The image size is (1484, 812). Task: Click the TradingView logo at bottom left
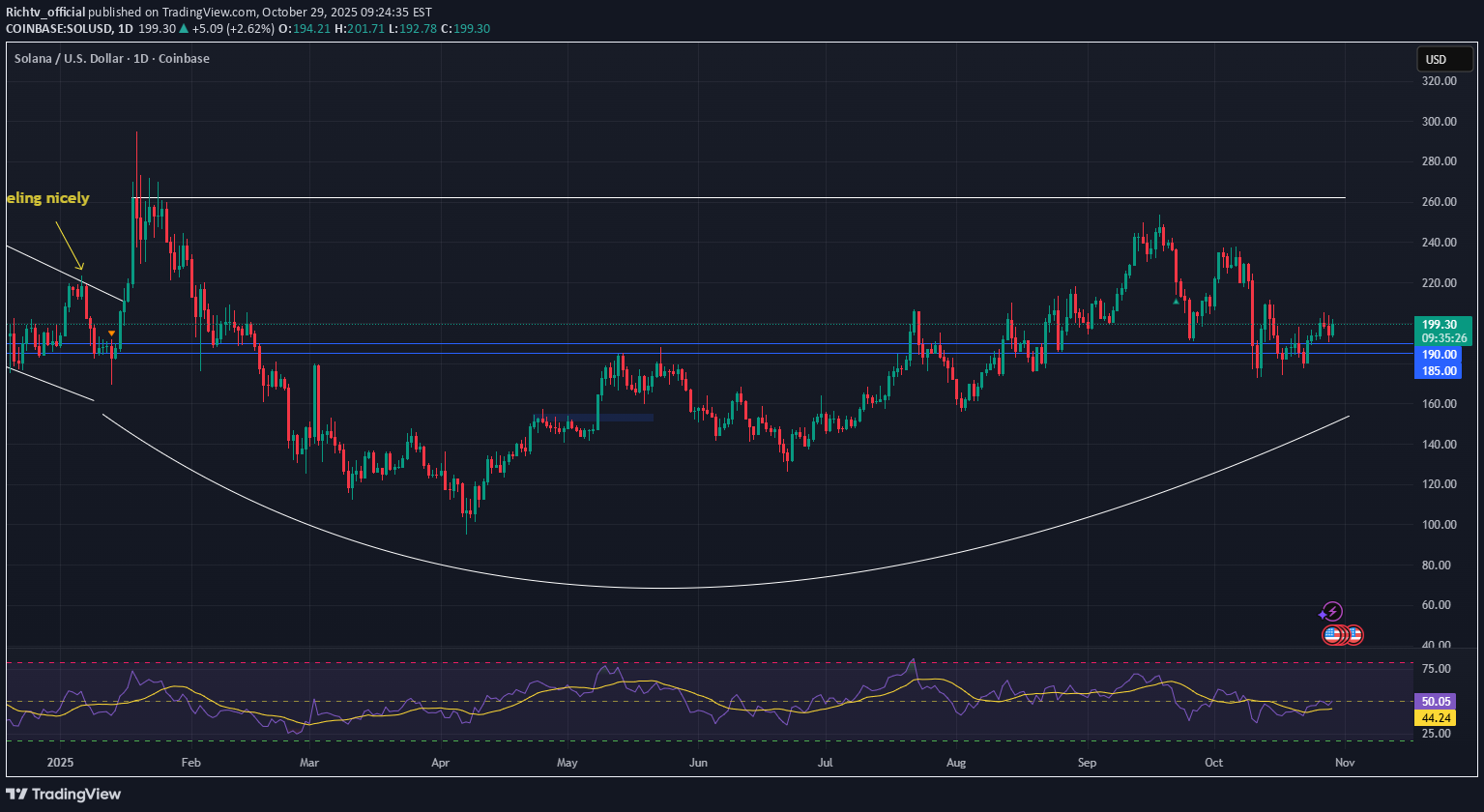(x=64, y=794)
